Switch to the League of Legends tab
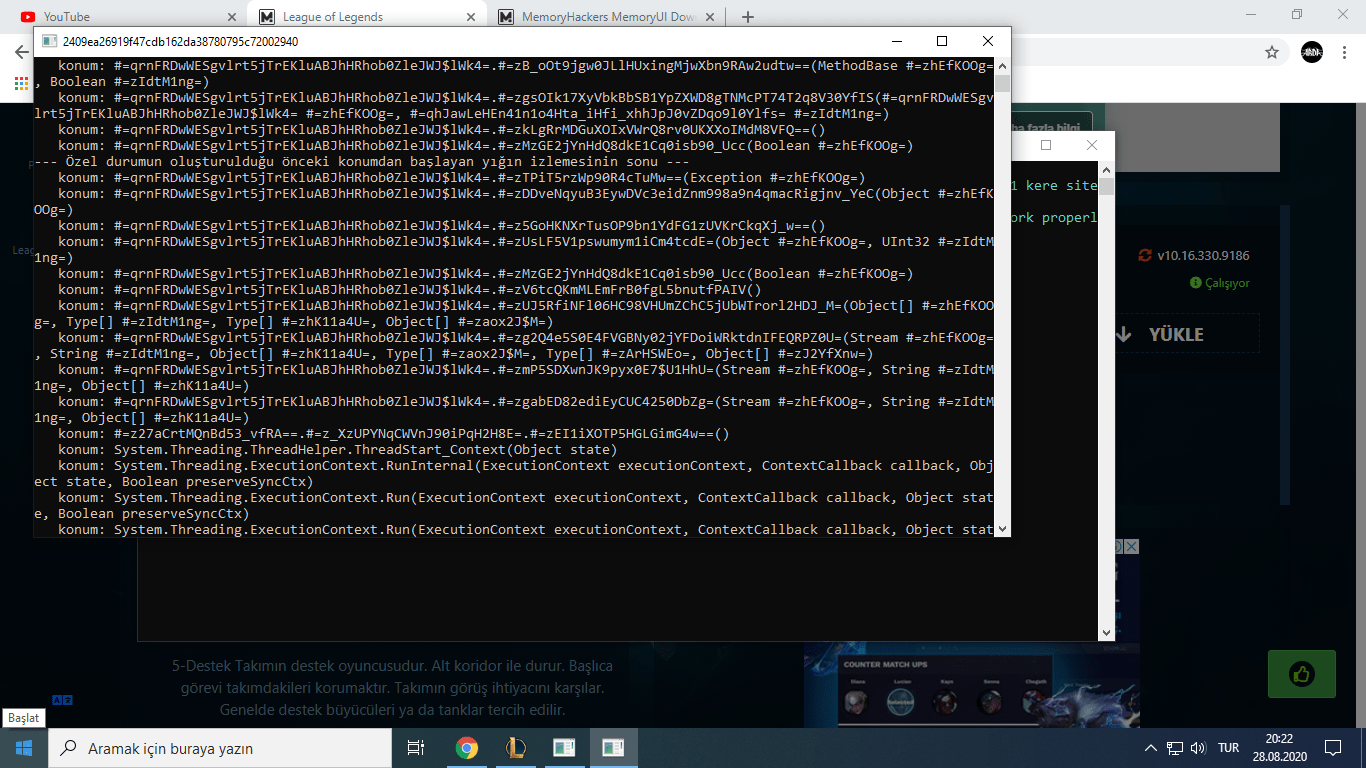 (365, 16)
